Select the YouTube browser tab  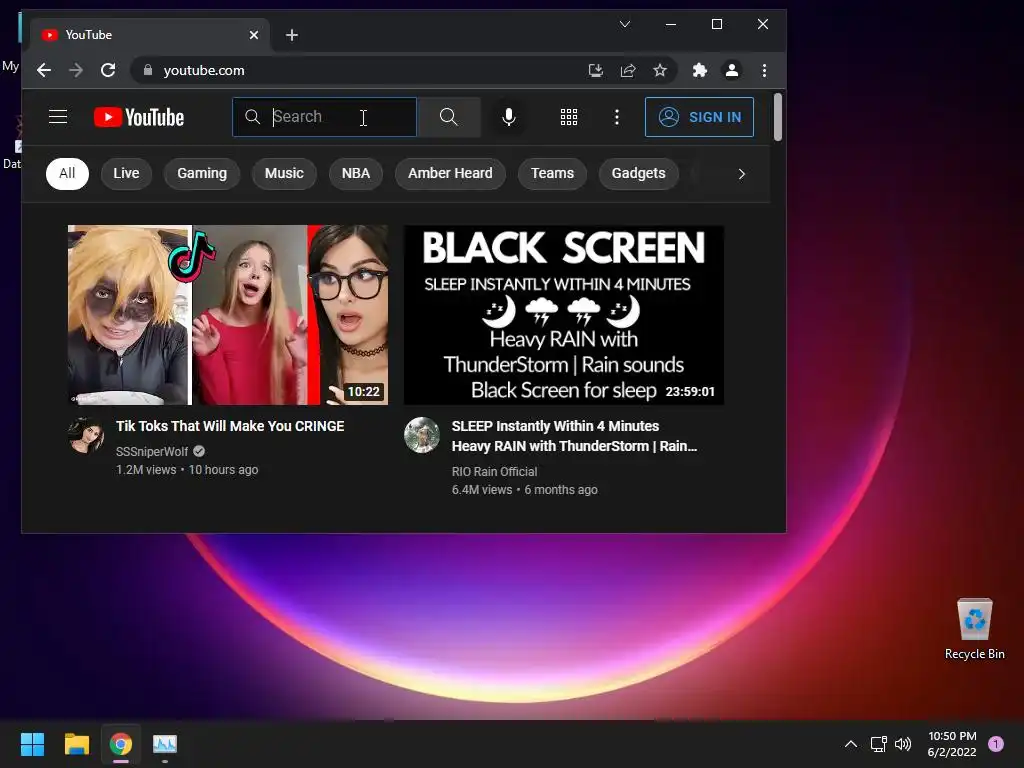coord(149,35)
